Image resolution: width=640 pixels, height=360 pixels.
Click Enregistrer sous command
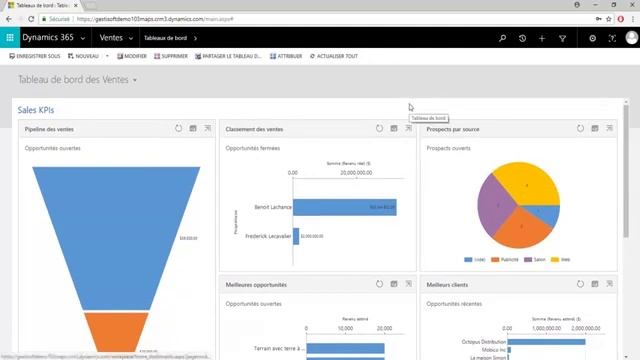(x=35, y=56)
